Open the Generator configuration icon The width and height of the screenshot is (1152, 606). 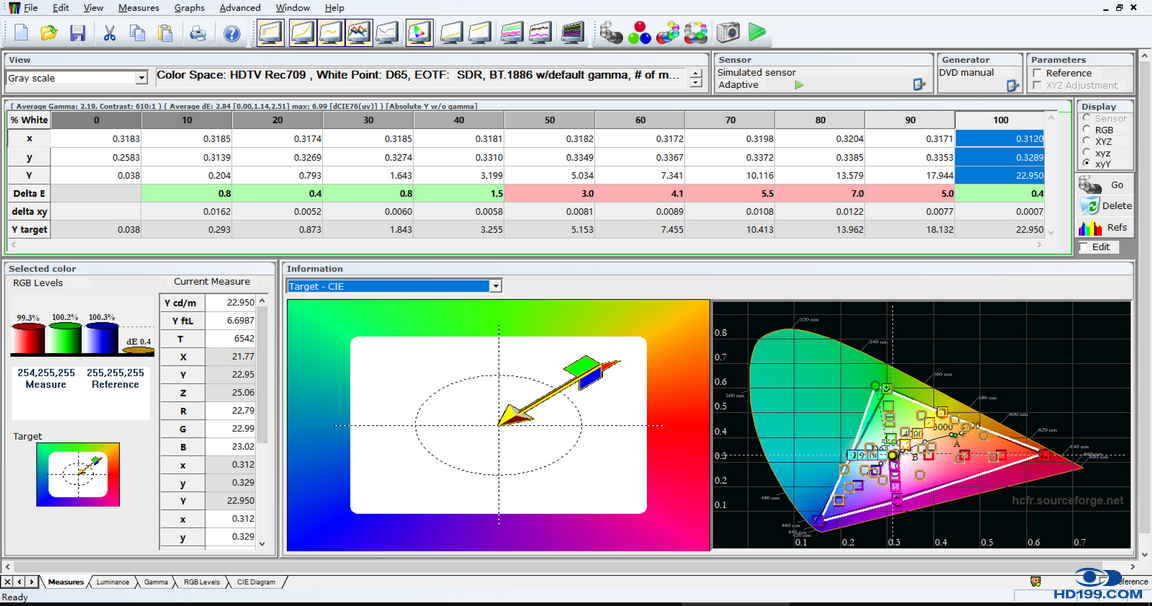[x=1012, y=85]
